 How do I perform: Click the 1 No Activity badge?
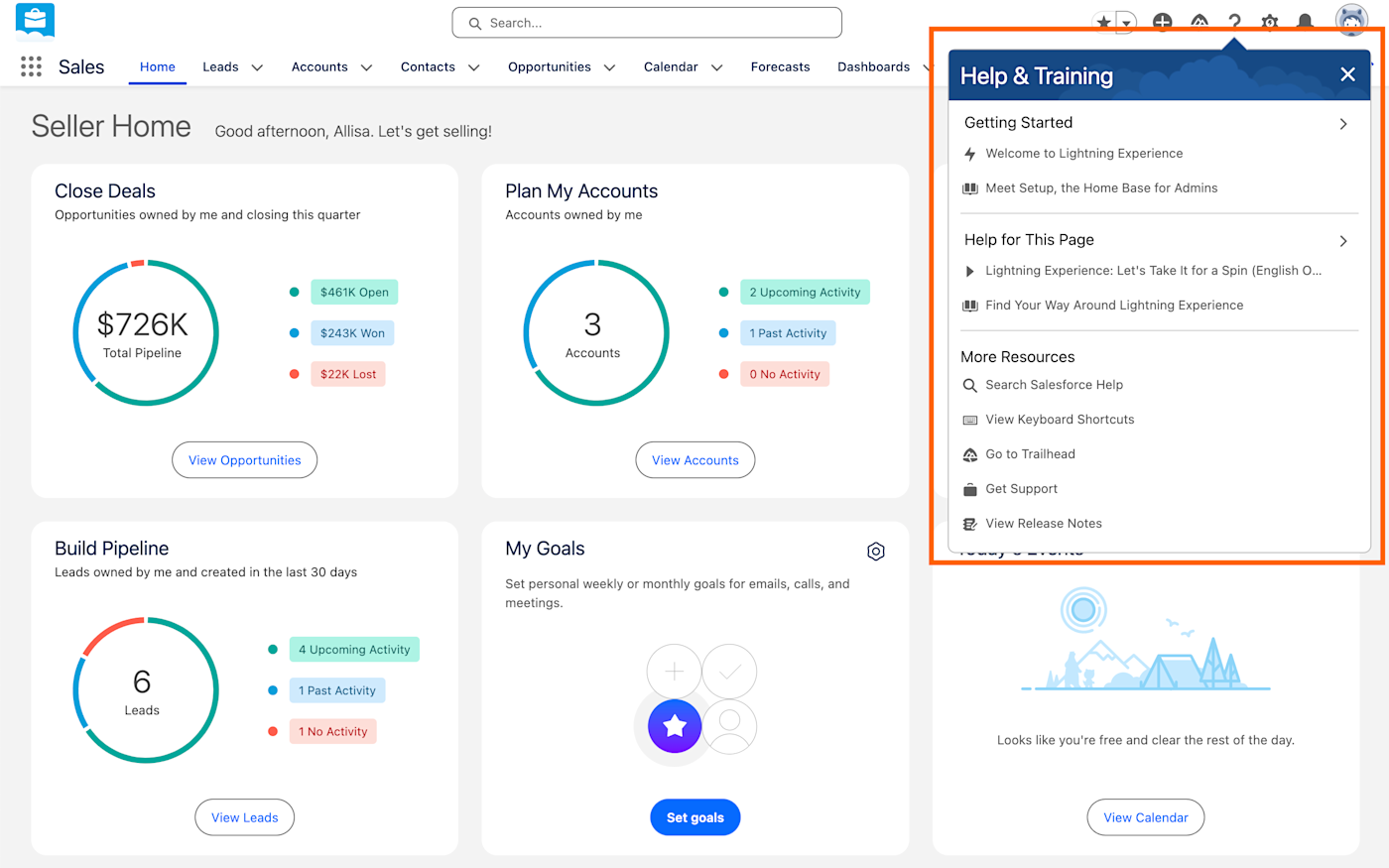(332, 731)
